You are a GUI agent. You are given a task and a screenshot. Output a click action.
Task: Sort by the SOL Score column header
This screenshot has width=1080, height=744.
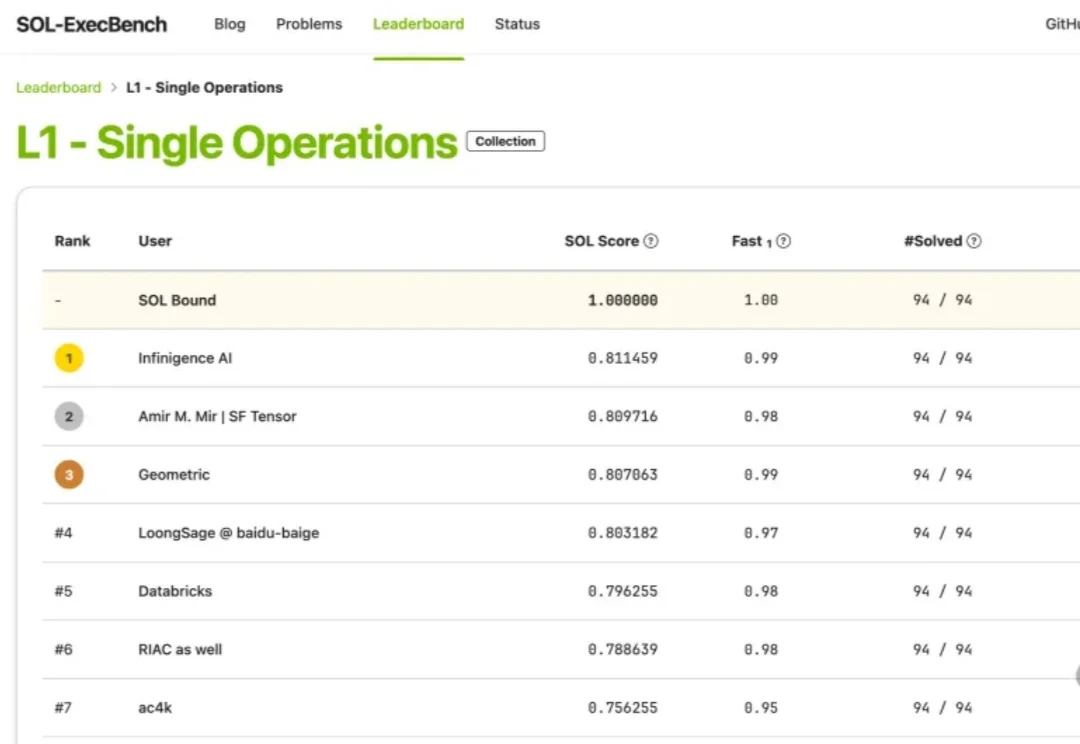click(602, 241)
